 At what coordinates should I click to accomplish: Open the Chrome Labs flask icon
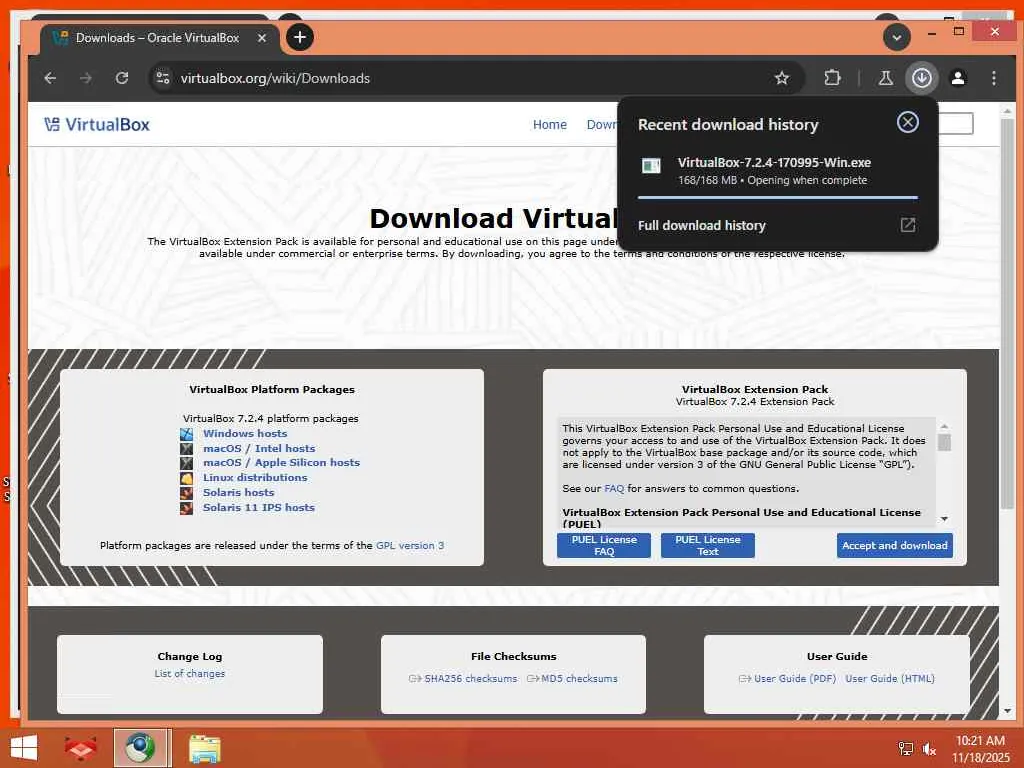[x=886, y=78]
